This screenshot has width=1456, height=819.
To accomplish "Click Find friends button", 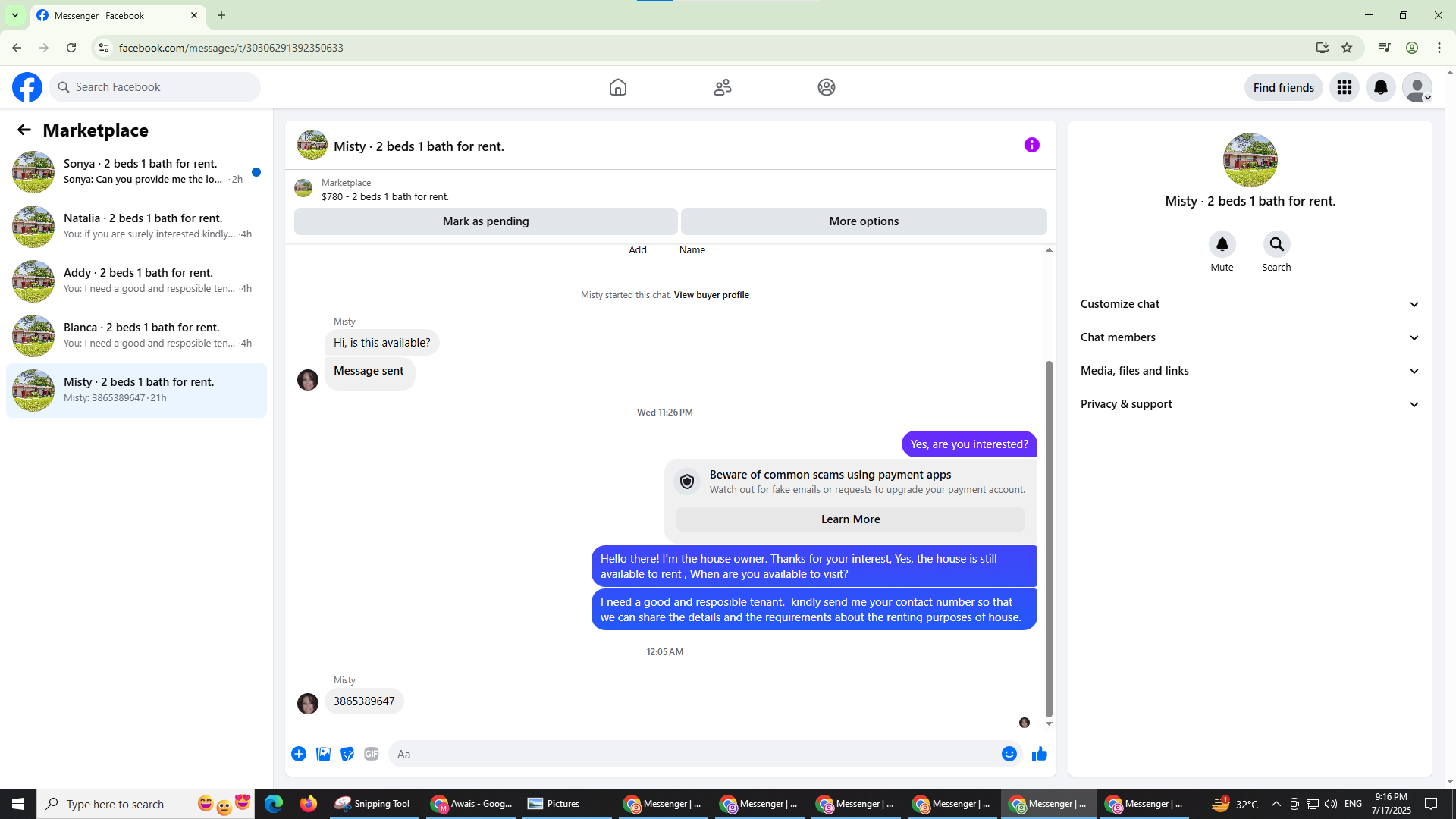I will 1283,87.
